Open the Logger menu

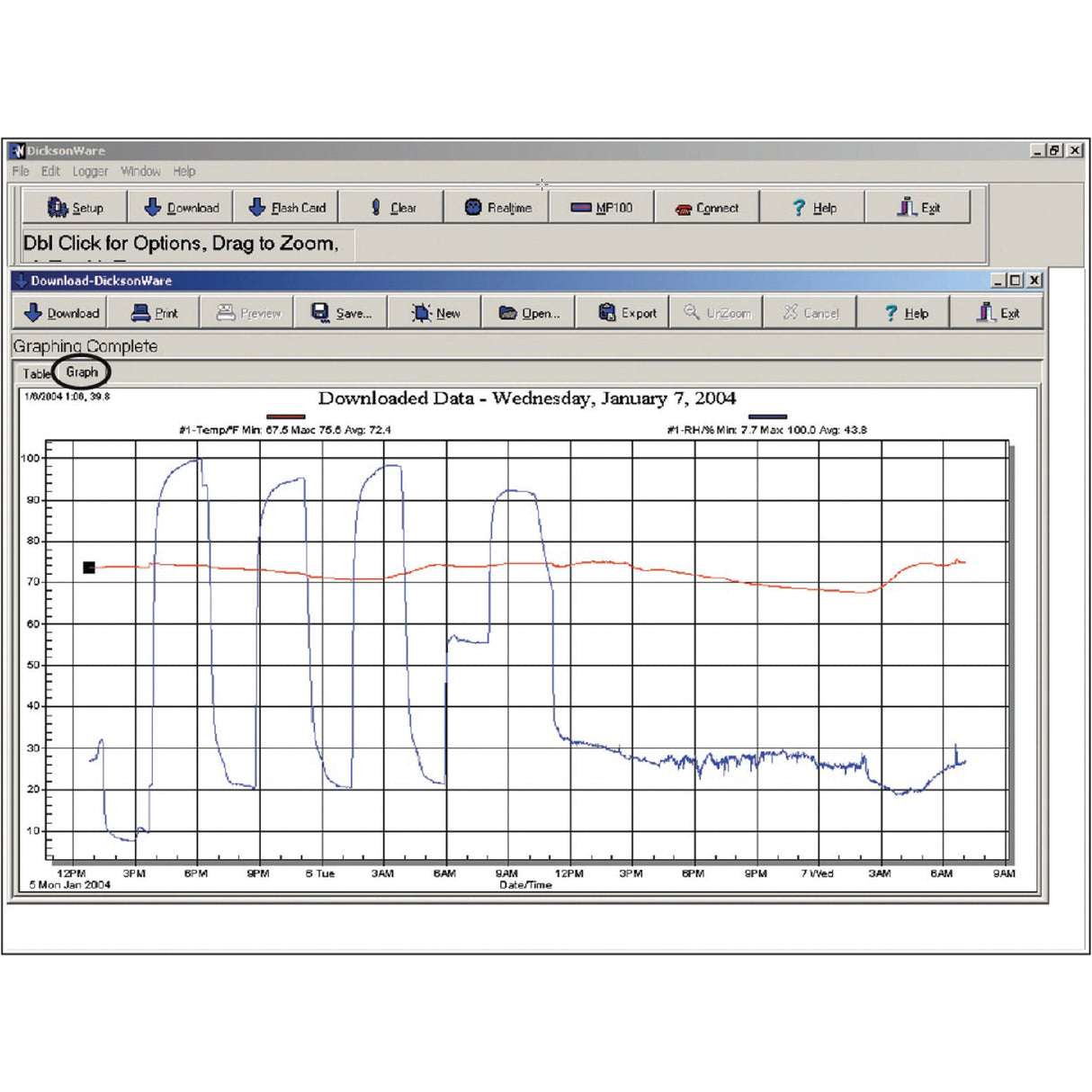[x=89, y=171]
